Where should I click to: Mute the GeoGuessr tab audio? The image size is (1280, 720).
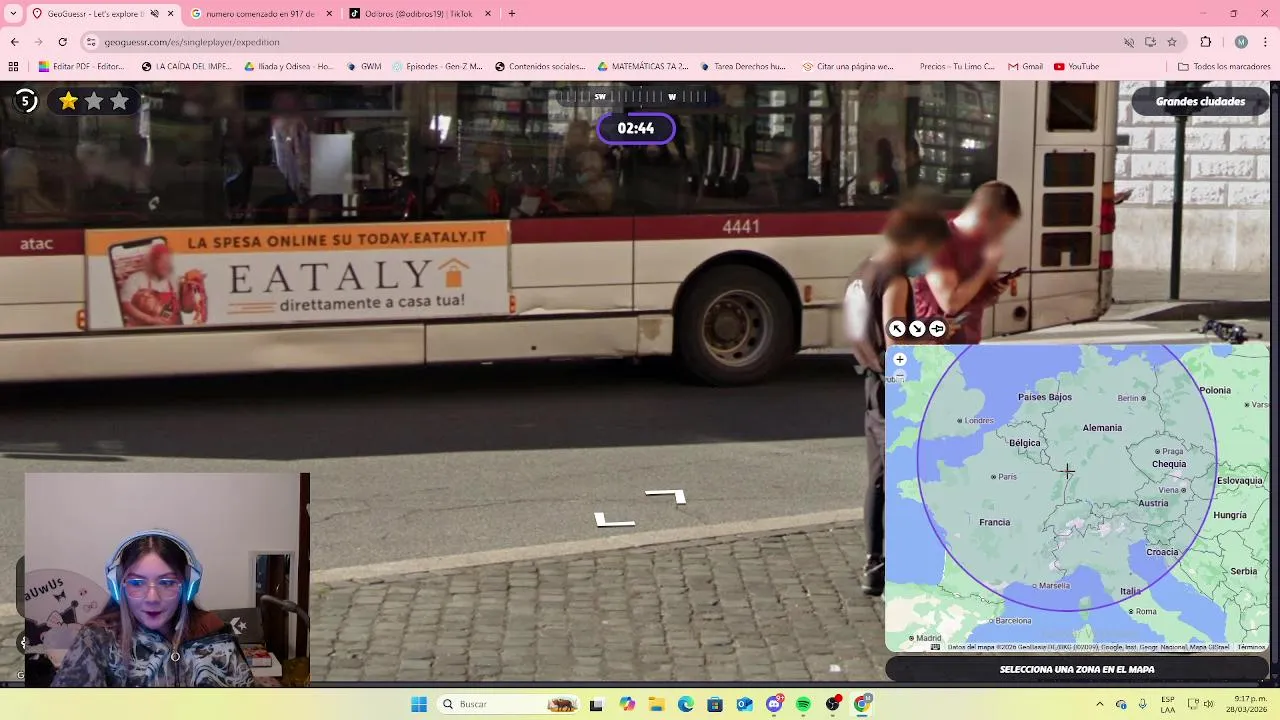[x=154, y=14]
